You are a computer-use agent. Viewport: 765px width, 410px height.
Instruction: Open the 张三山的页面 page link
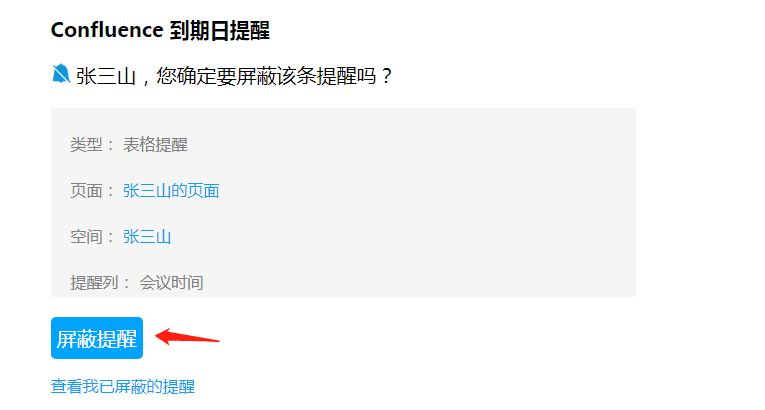[171, 191]
